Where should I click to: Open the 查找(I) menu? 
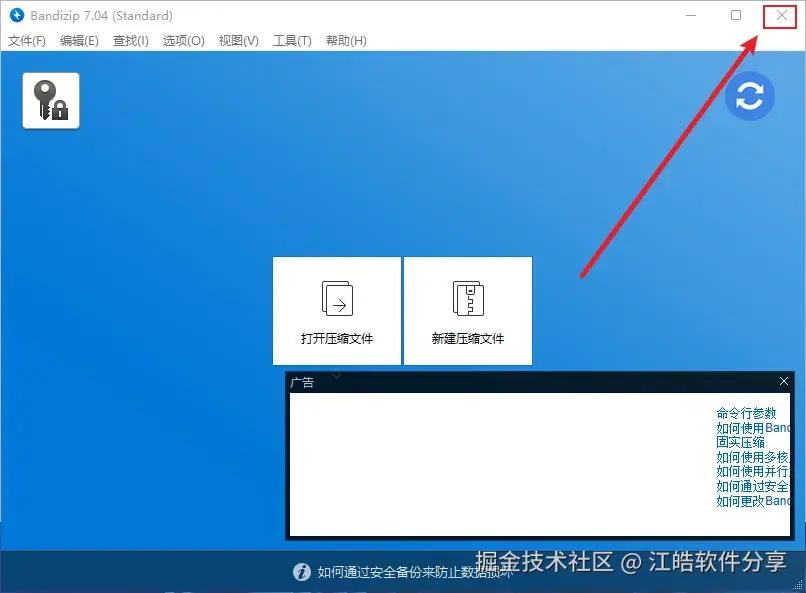click(130, 40)
